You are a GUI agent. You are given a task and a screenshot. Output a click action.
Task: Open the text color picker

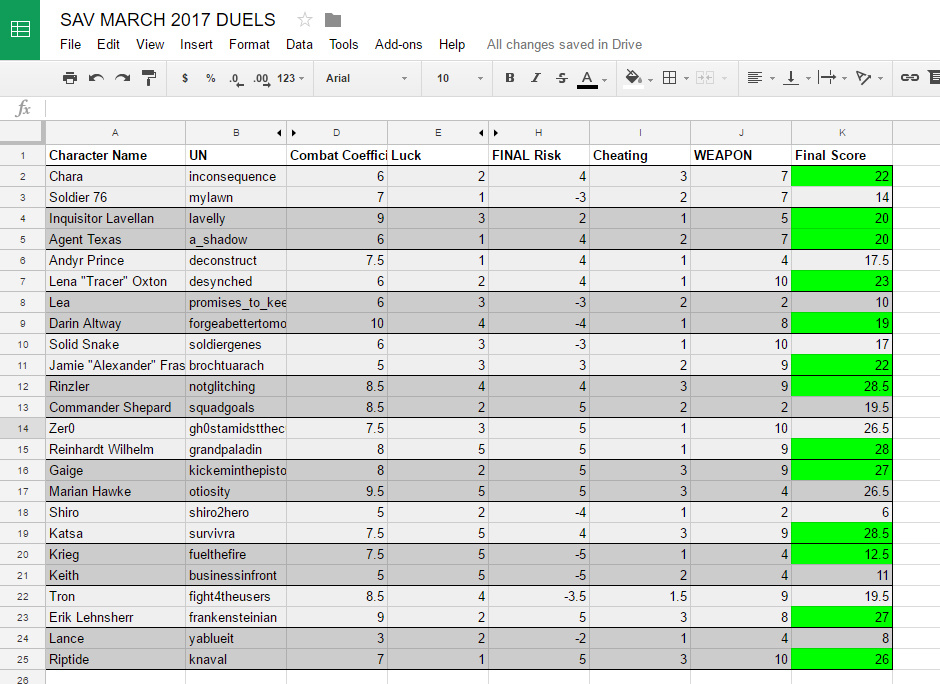pos(591,79)
